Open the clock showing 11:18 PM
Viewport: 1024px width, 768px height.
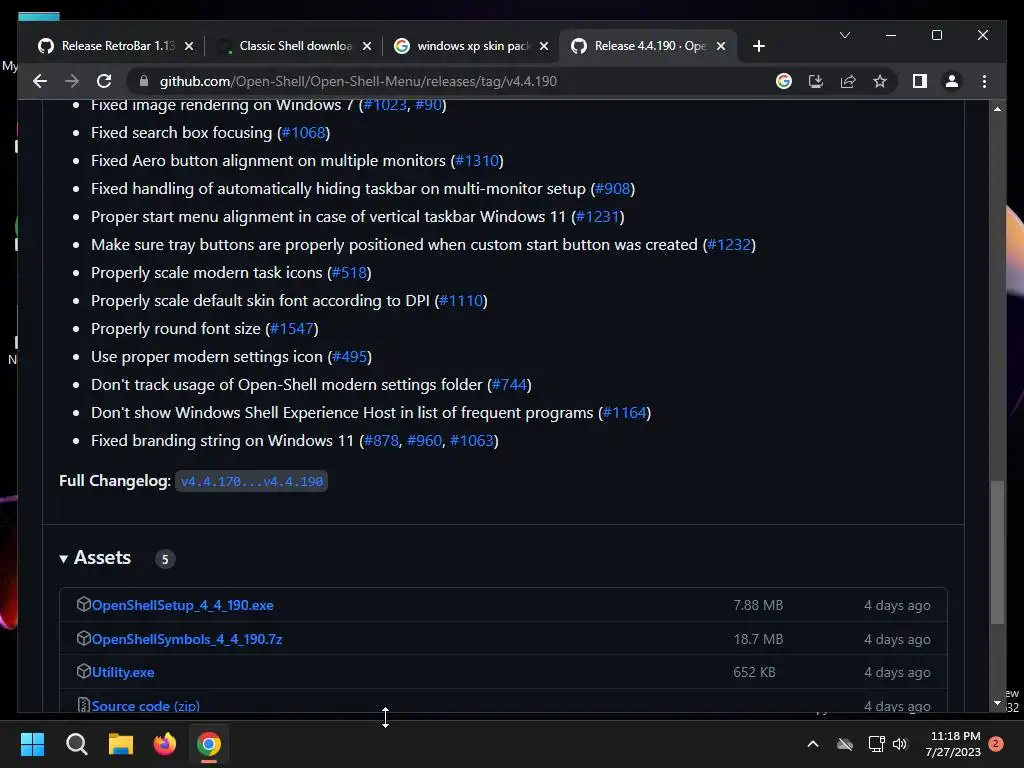953,744
